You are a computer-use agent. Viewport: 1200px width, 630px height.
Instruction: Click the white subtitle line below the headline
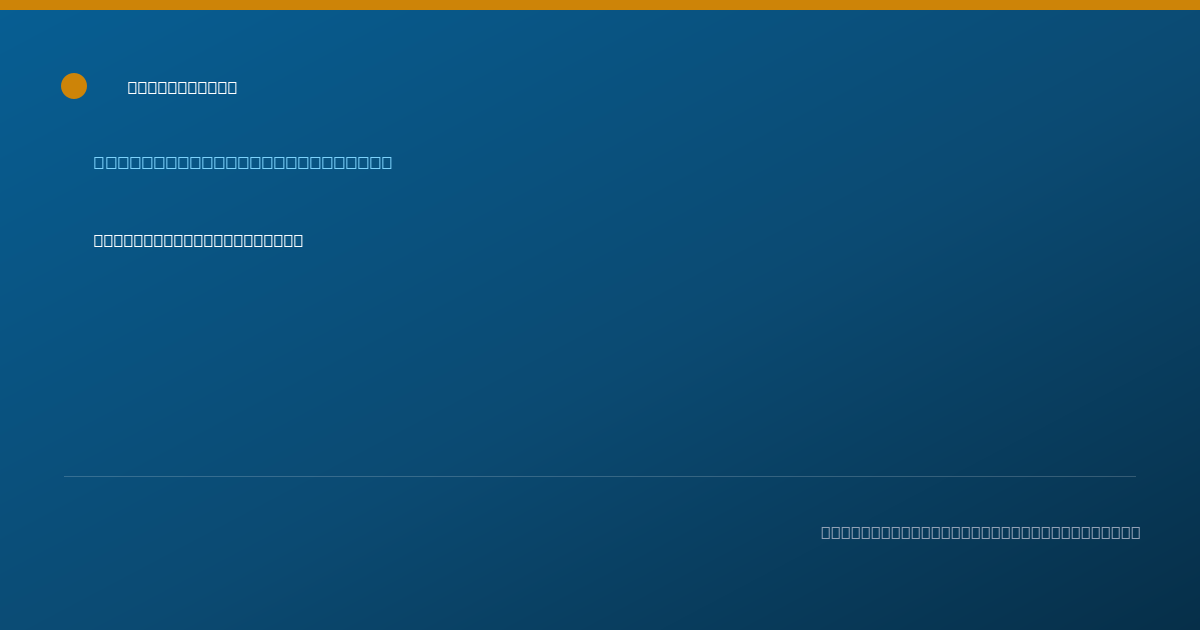[x=198, y=240]
